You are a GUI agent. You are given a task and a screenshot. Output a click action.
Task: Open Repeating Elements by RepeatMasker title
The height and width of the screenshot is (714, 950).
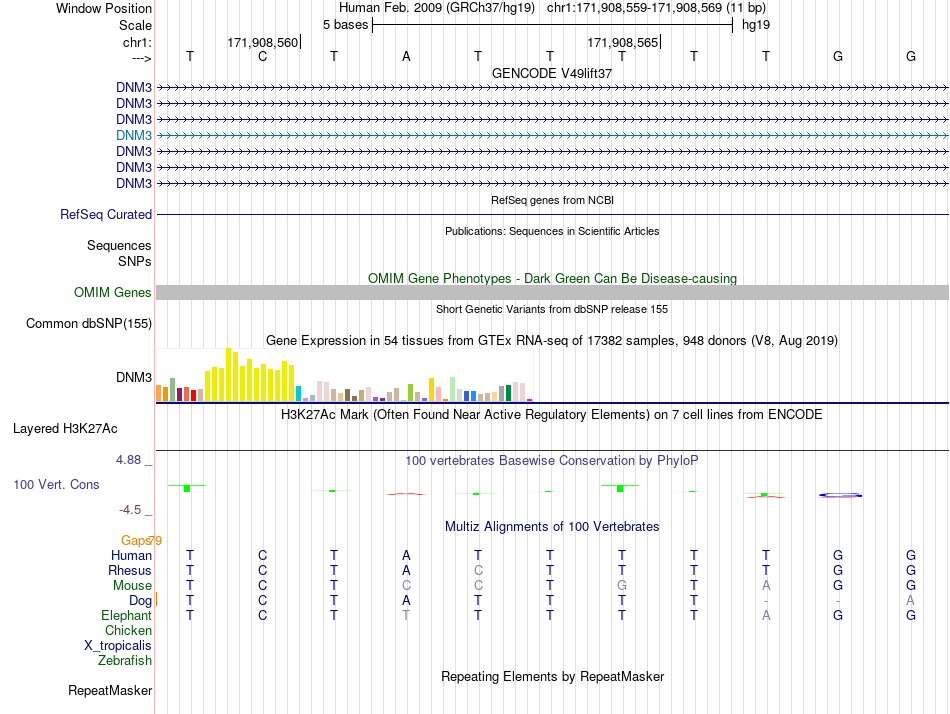[552, 676]
